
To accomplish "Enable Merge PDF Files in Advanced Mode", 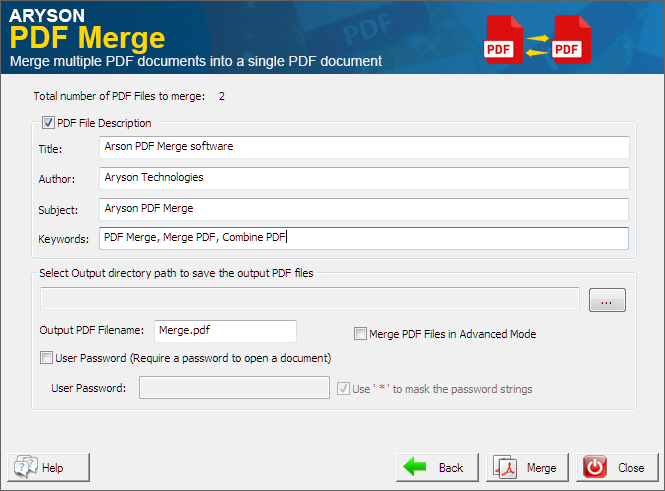I will (x=360, y=334).
